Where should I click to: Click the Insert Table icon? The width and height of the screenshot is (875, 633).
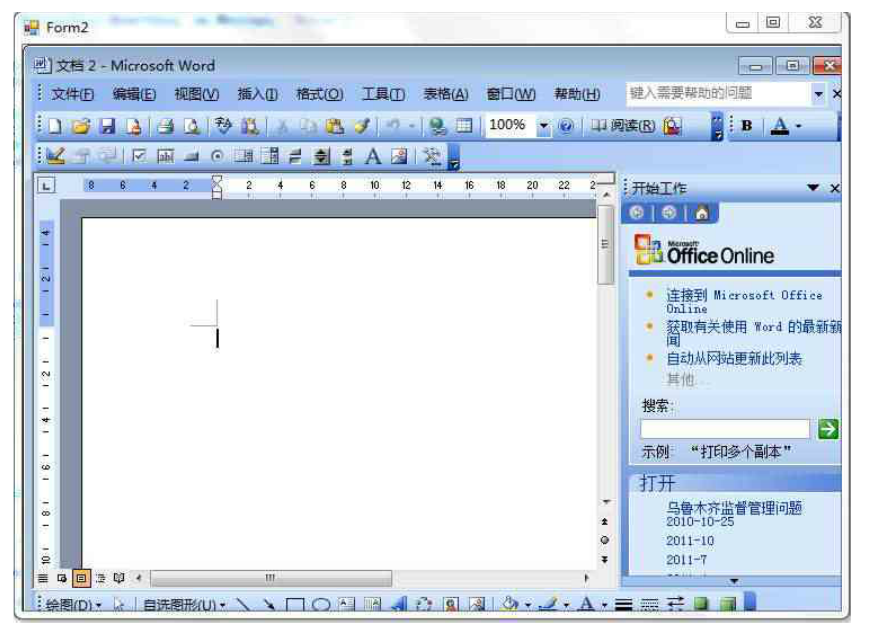(x=464, y=126)
